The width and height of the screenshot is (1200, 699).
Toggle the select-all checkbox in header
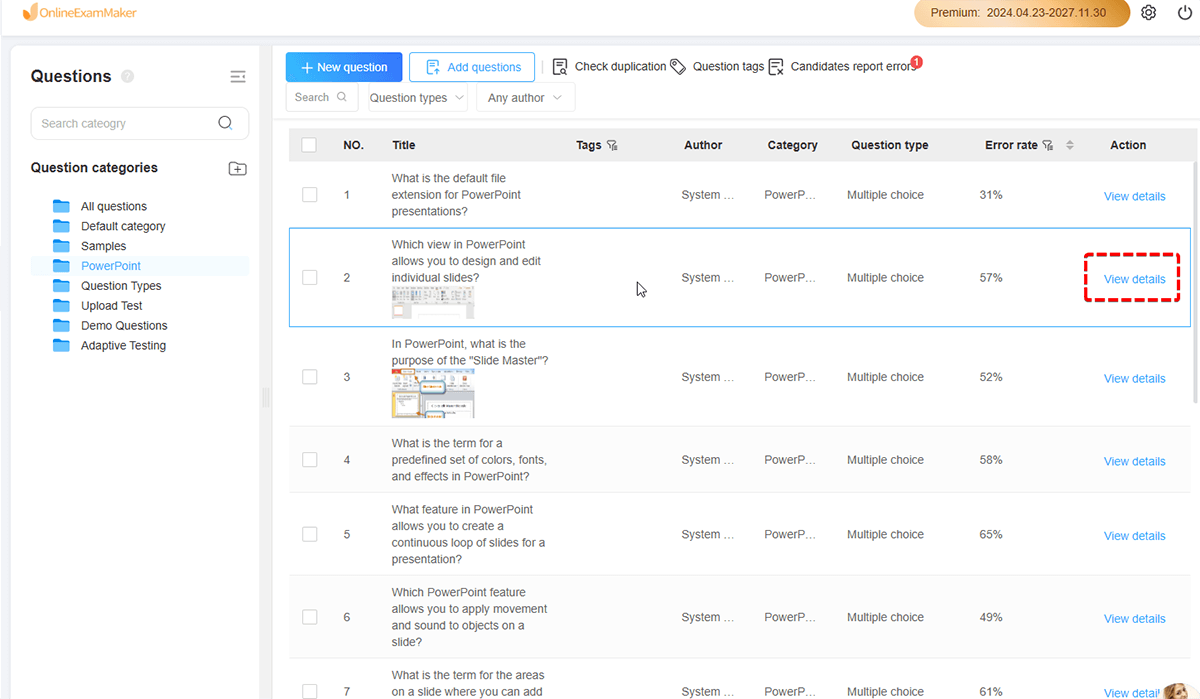pos(309,145)
